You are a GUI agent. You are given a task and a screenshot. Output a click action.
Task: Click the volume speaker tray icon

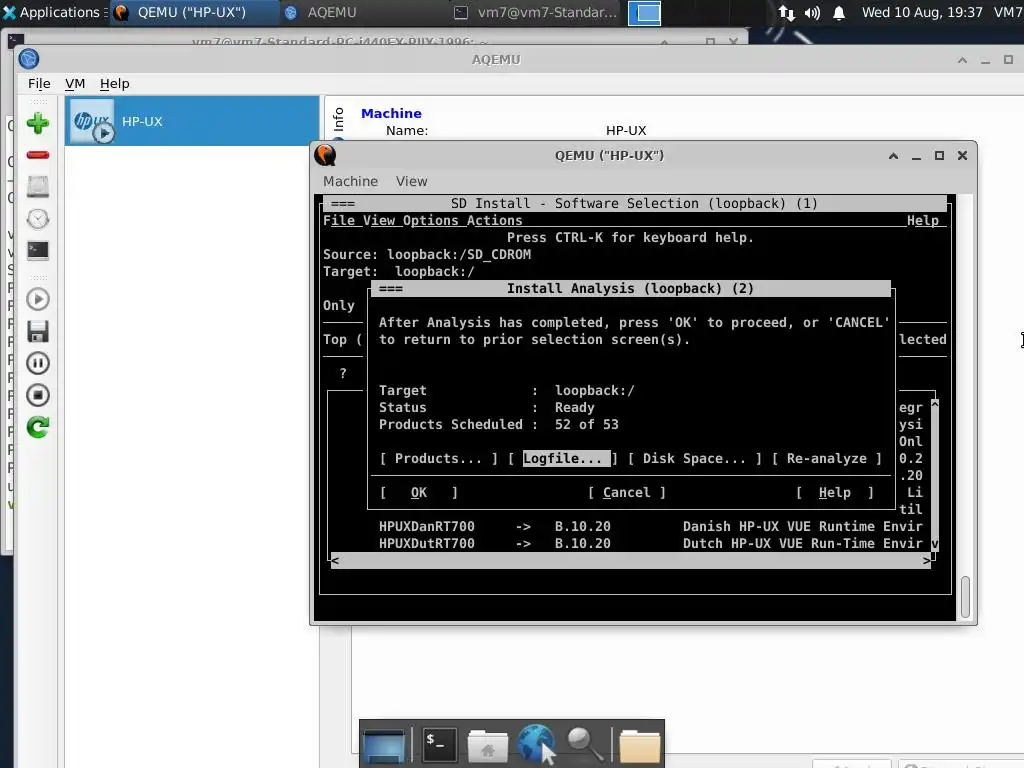coord(812,12)
